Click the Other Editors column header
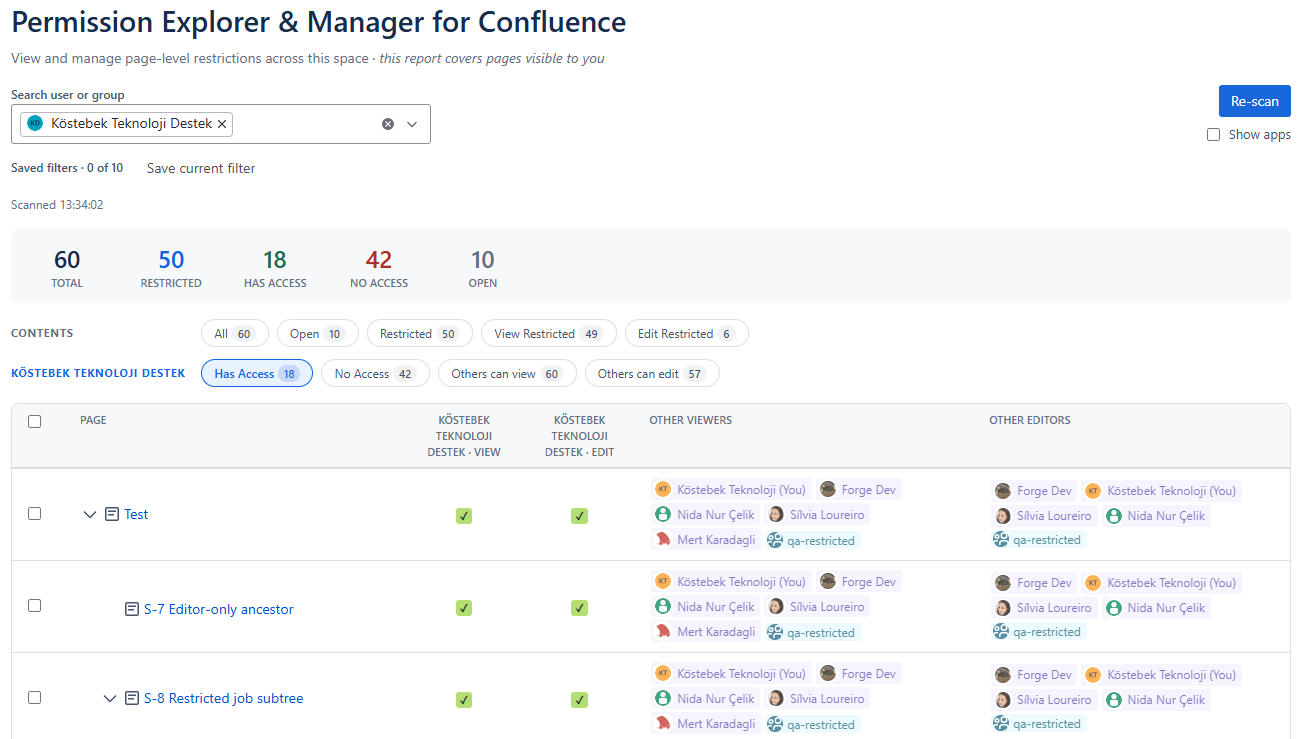 (x=1030, y=420)
